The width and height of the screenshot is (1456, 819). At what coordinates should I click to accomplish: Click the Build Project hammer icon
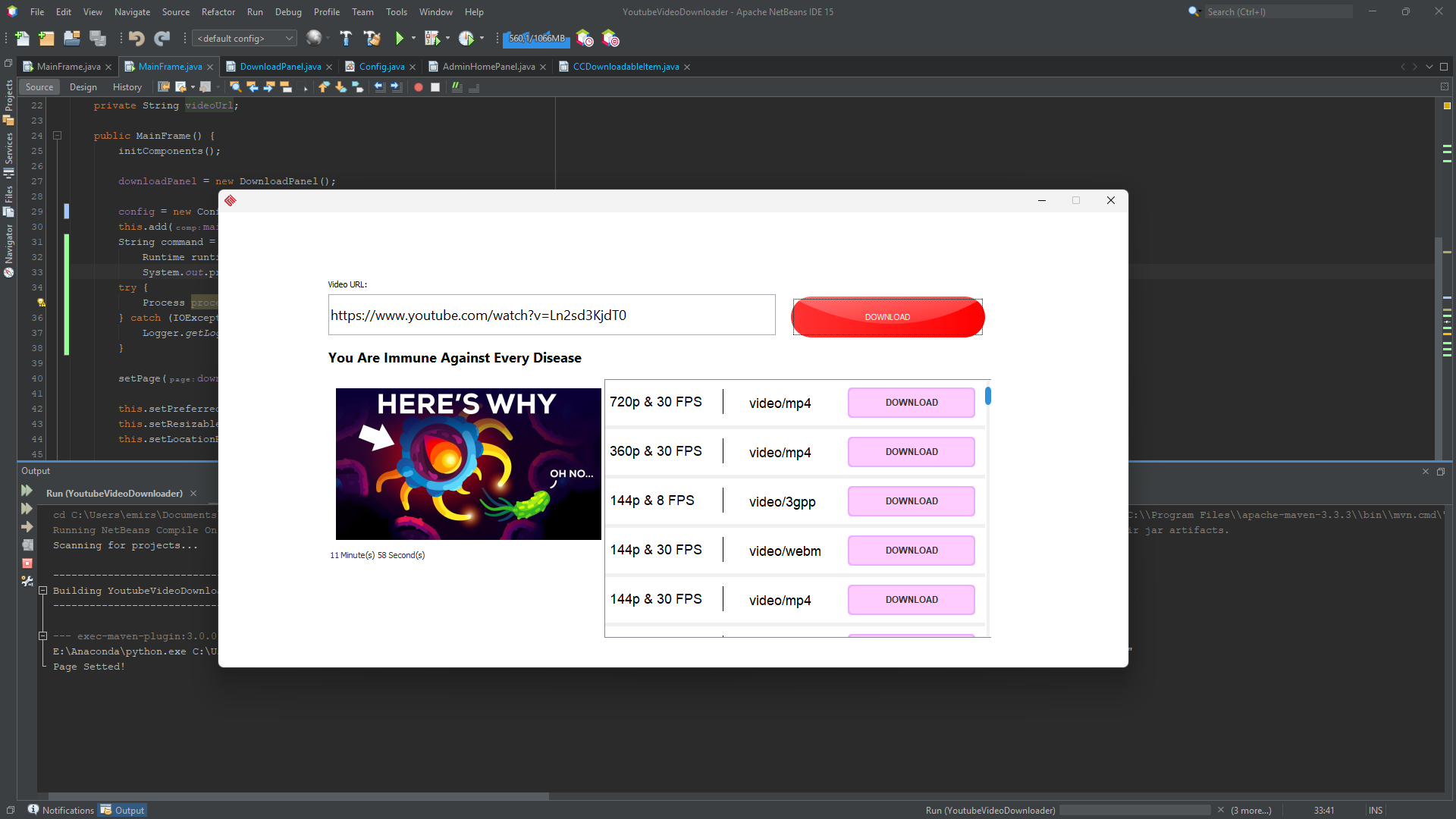click(346, 38)
